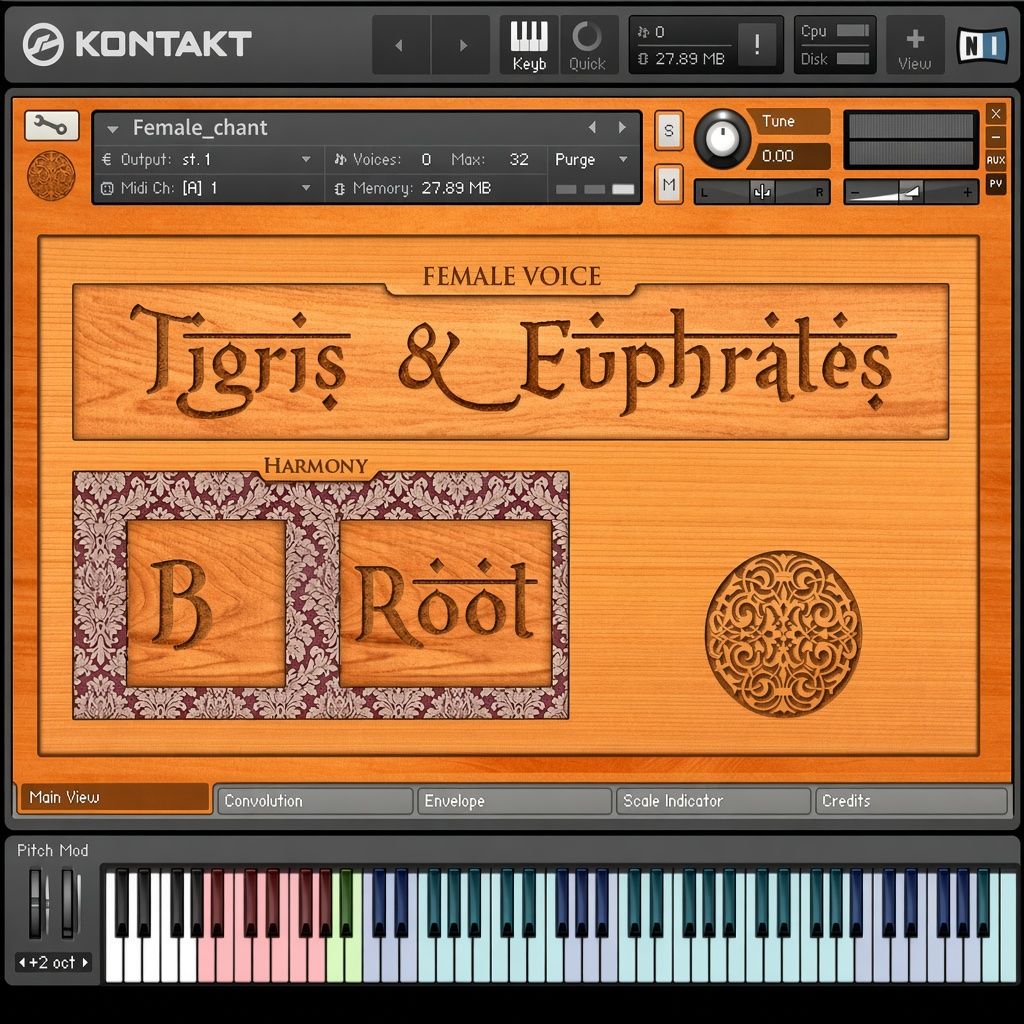Viewport: 1024px width, 1024px height.
Task: Solo the instrument with S button
Action: point(668,130)
